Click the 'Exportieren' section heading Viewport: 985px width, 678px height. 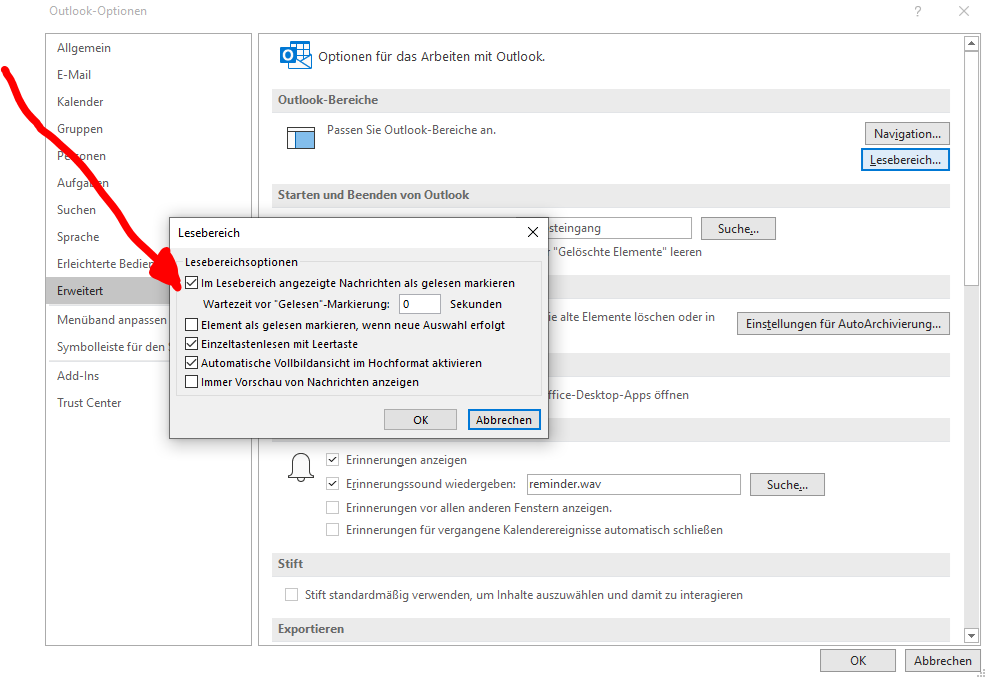tap(311, 629)
